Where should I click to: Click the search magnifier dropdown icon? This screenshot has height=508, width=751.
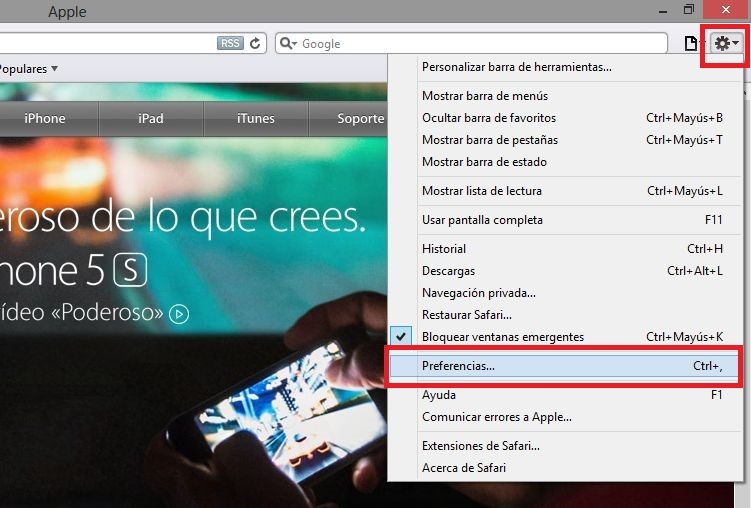tap(288, 44)
